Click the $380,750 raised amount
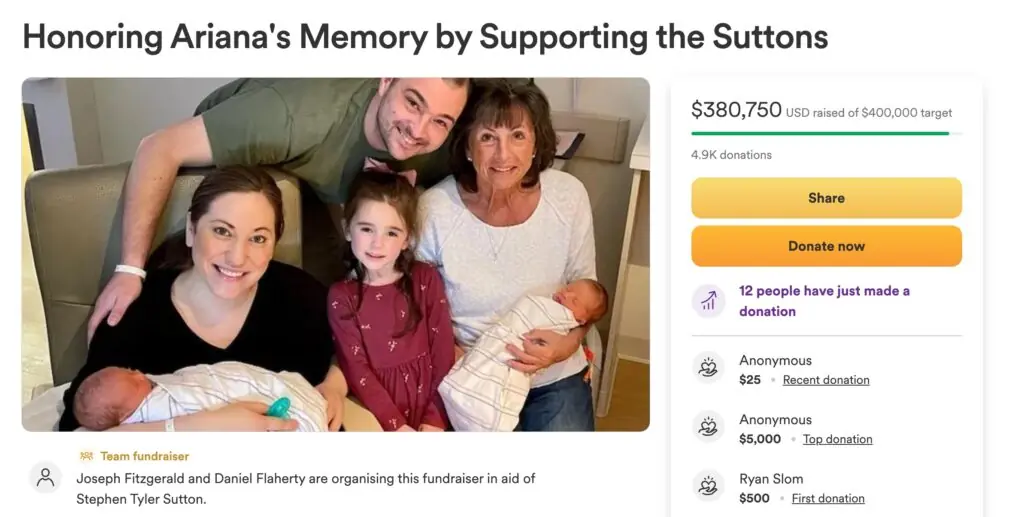Screen dimensions: 1024x517 coord(736,110)
